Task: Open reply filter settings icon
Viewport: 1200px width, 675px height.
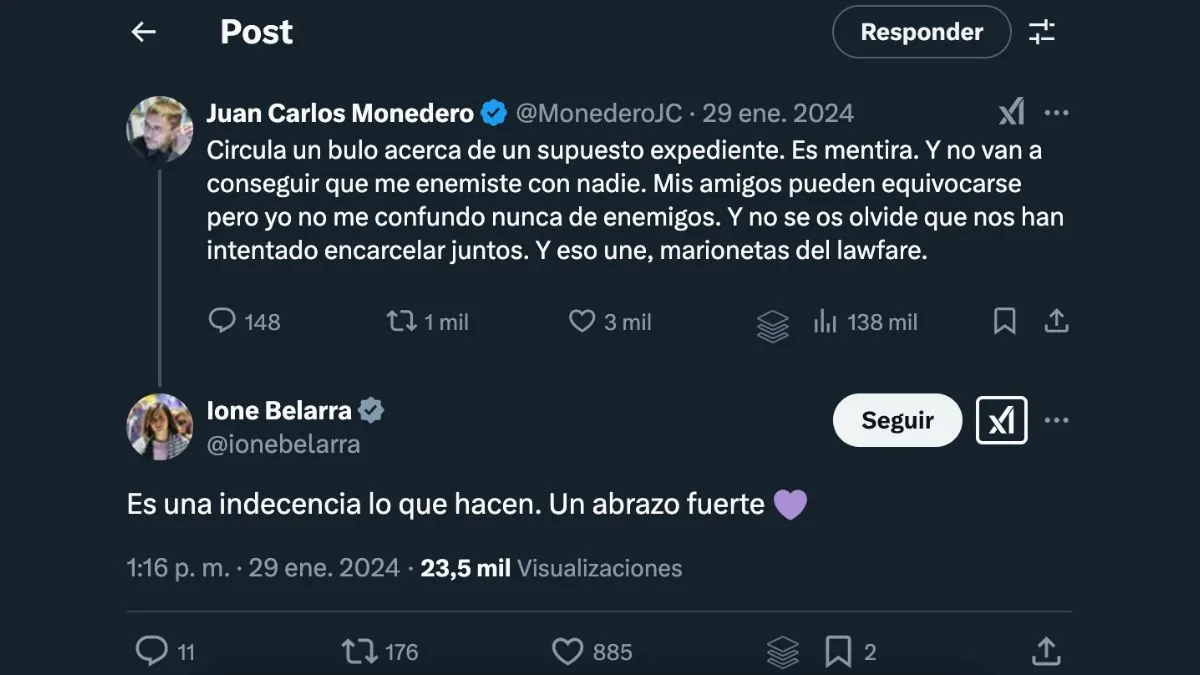Action: click(x=1042, y=32)
